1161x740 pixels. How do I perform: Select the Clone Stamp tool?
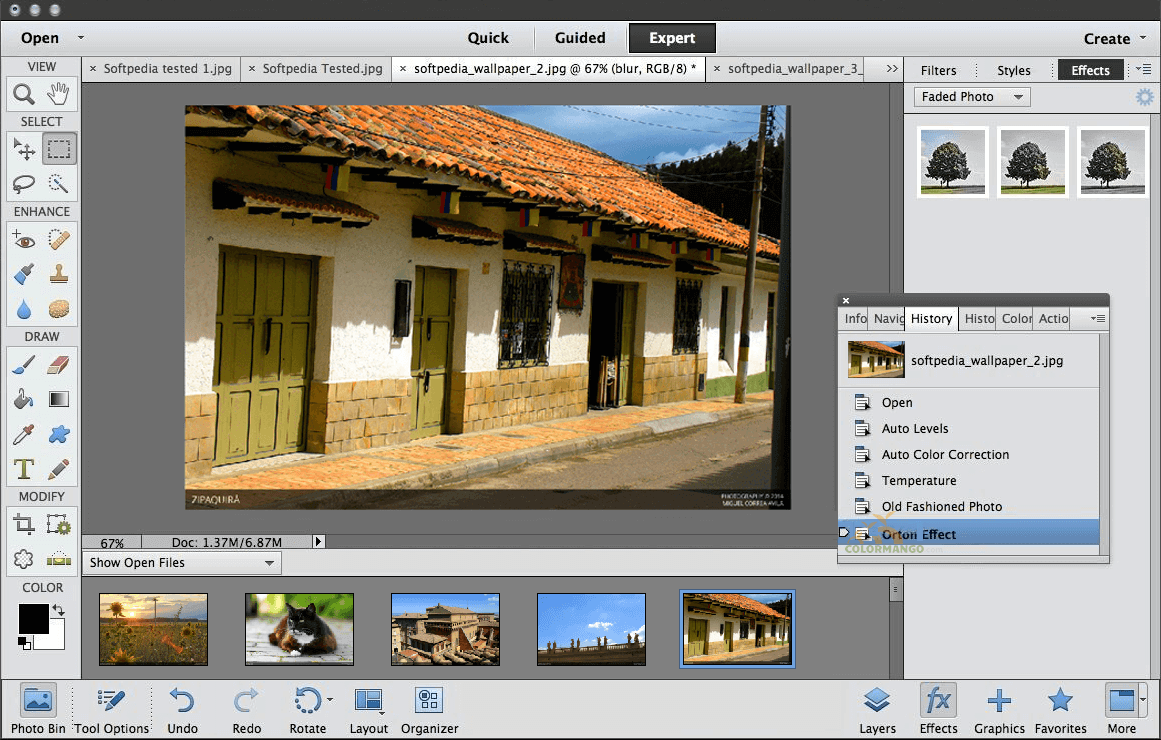59,274
